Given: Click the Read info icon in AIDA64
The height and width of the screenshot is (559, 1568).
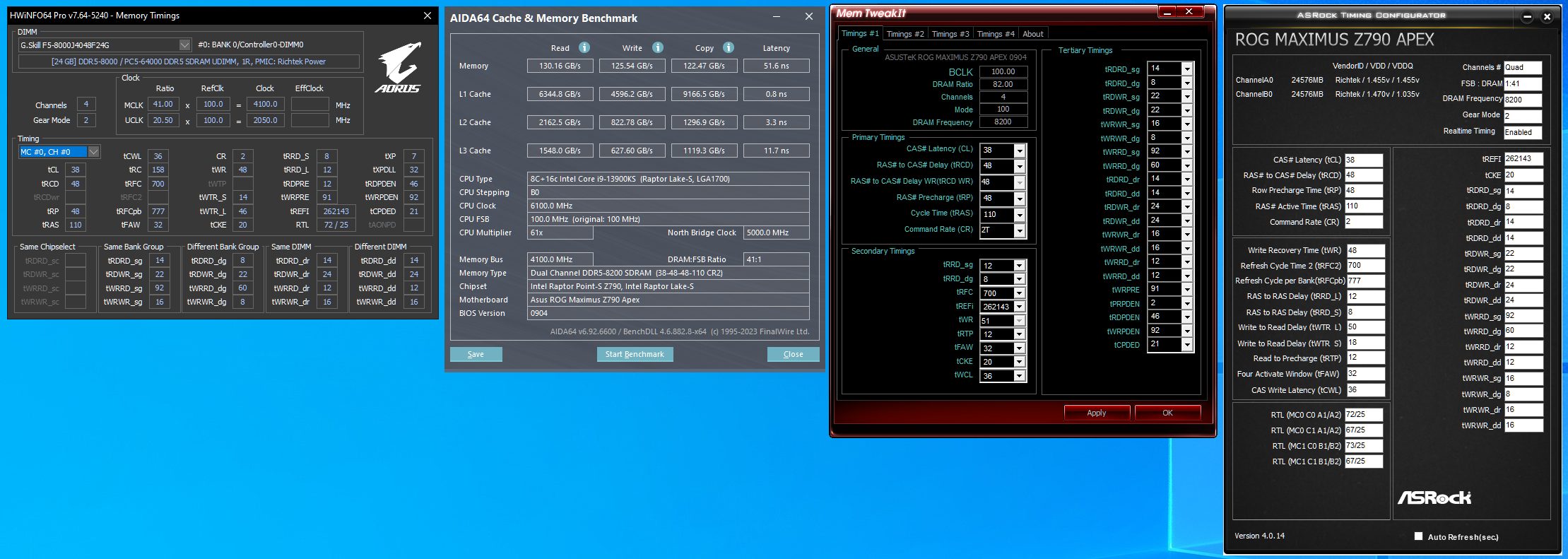Looking at the screenshot, I should [x=584, y=47].
